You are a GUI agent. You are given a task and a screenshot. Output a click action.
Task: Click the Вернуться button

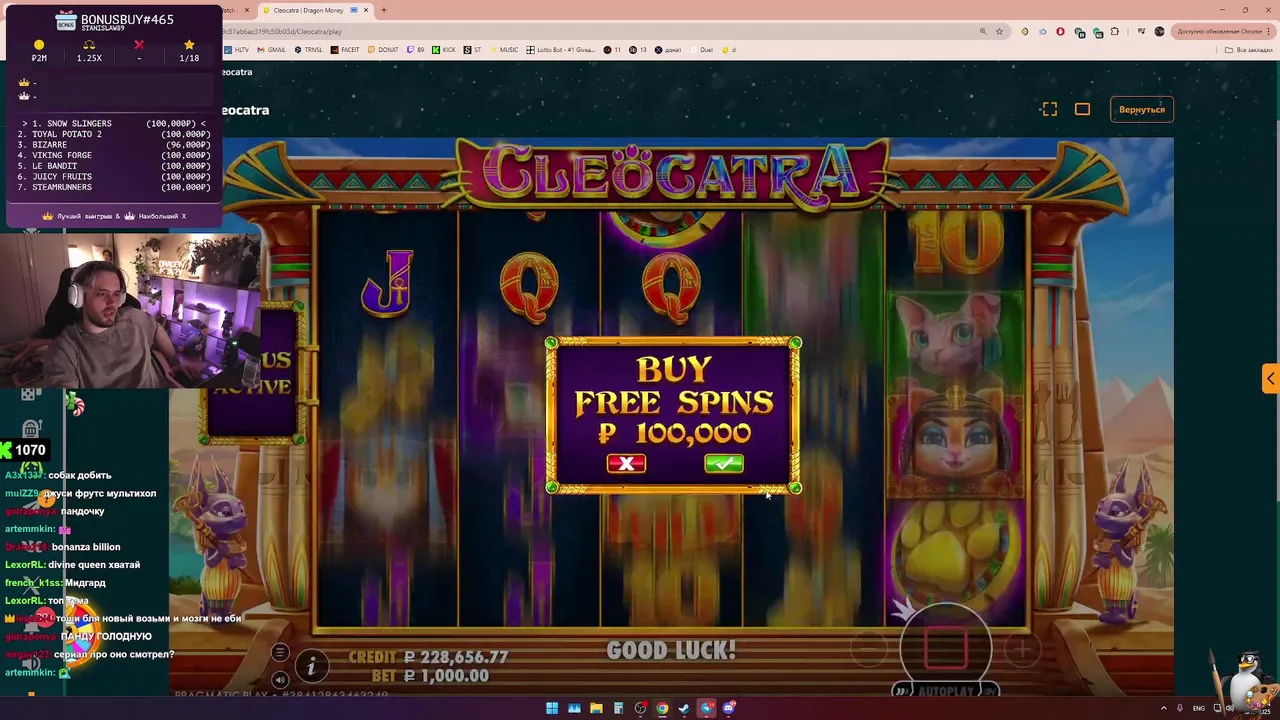(x=1142, y=109)
